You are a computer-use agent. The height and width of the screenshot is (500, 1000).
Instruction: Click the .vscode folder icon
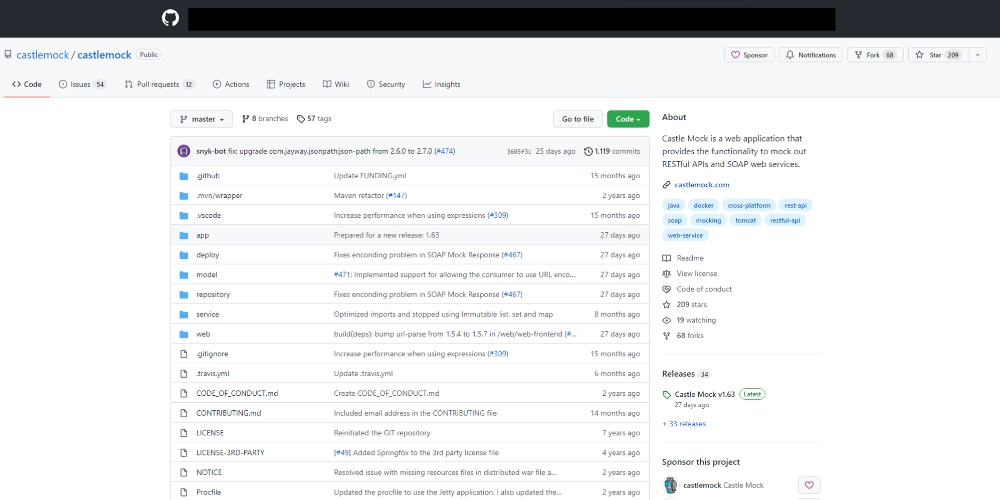184,216
